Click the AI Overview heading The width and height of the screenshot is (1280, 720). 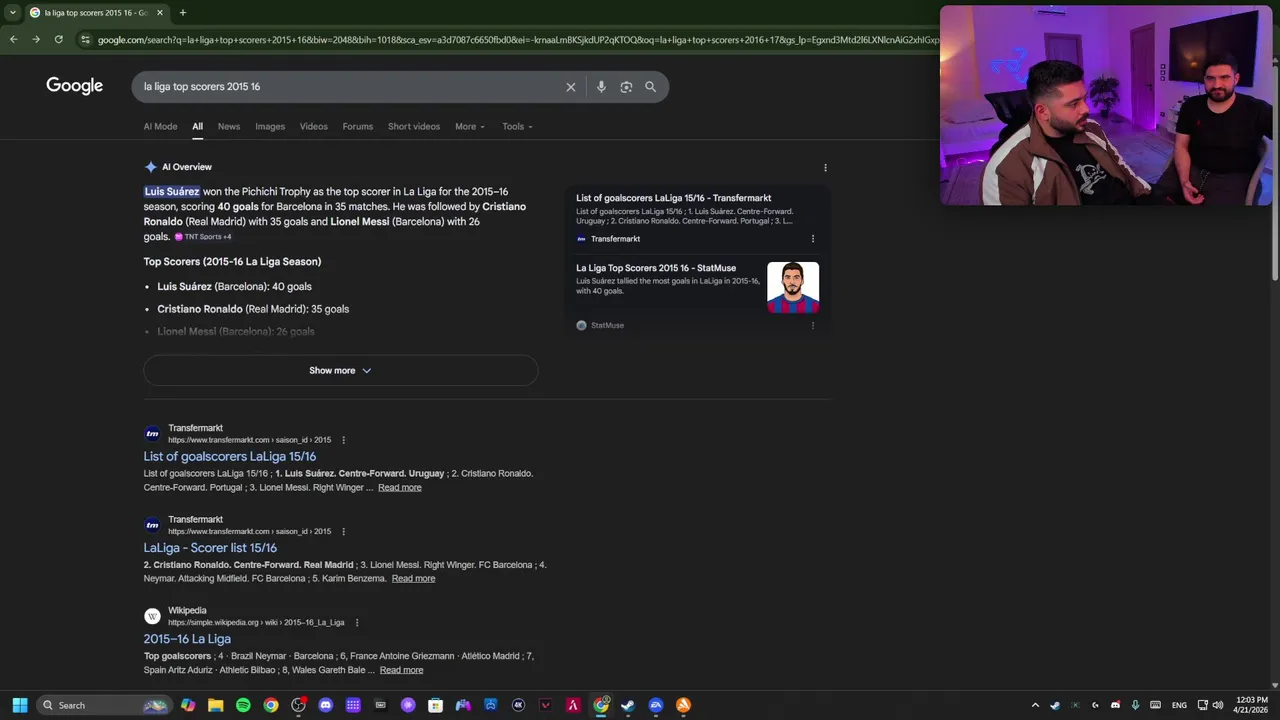[187, 167]
